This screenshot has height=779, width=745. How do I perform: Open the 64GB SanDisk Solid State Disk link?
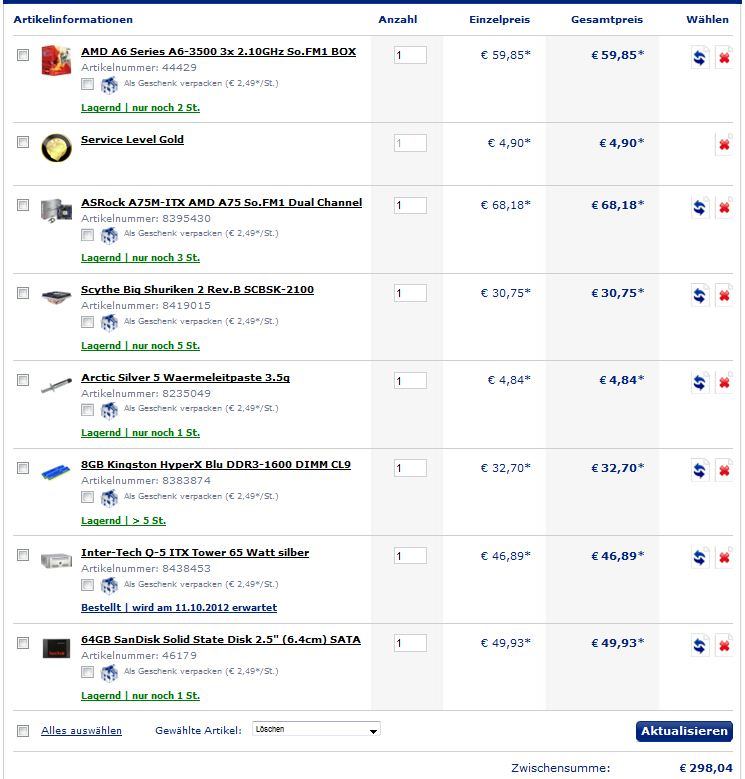221,639
